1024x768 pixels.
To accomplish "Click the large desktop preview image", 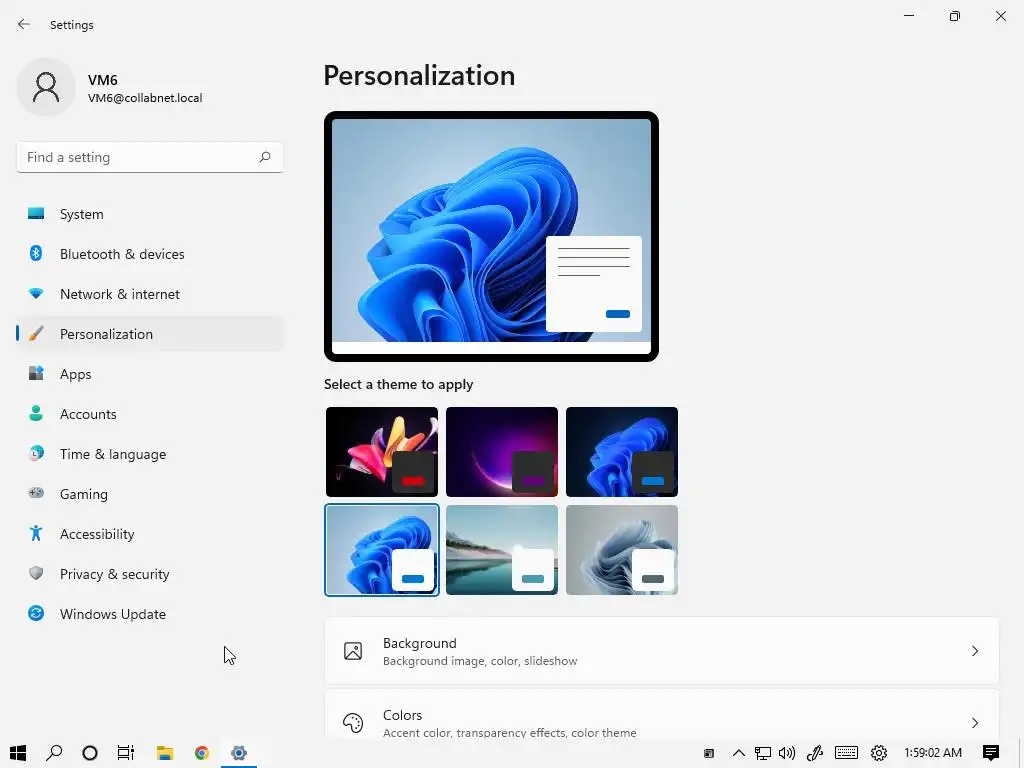I will 491,236.
